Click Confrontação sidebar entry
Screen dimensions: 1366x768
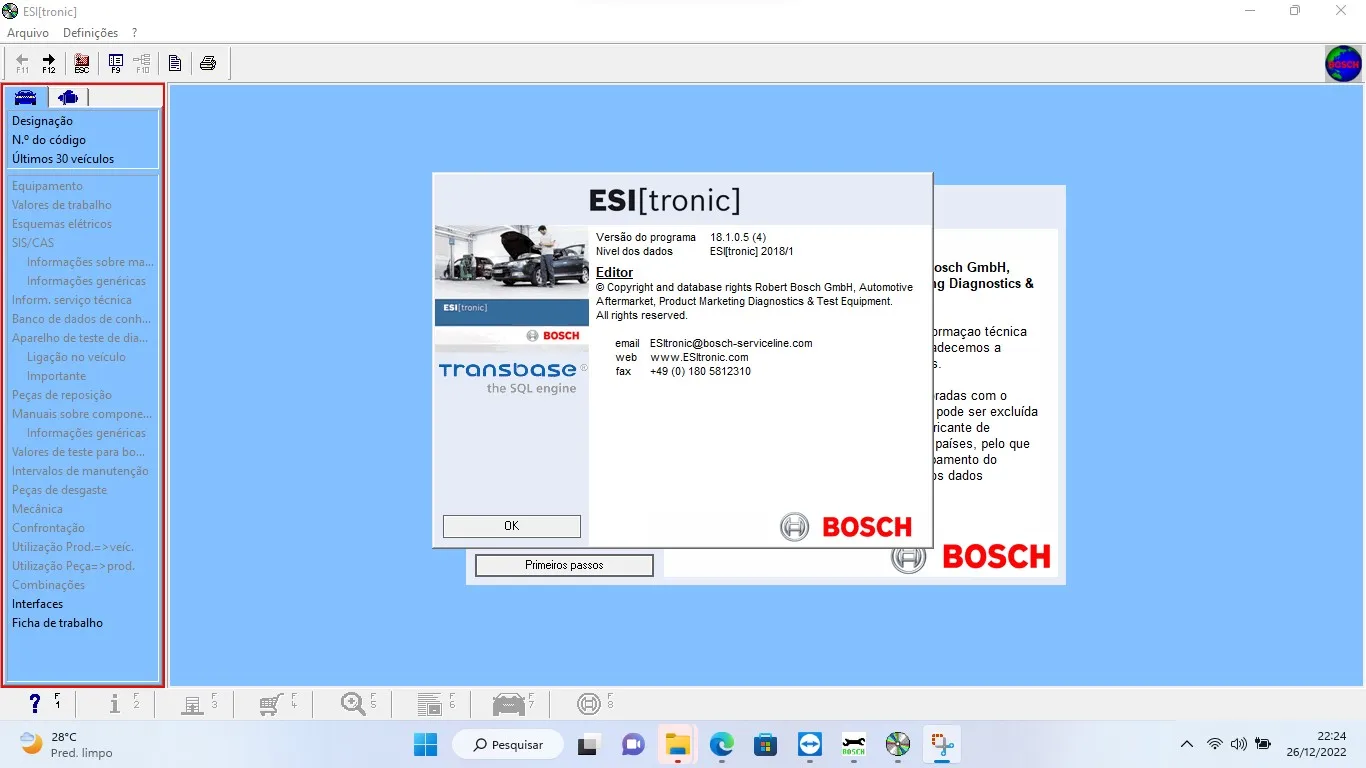pos(48,528)
